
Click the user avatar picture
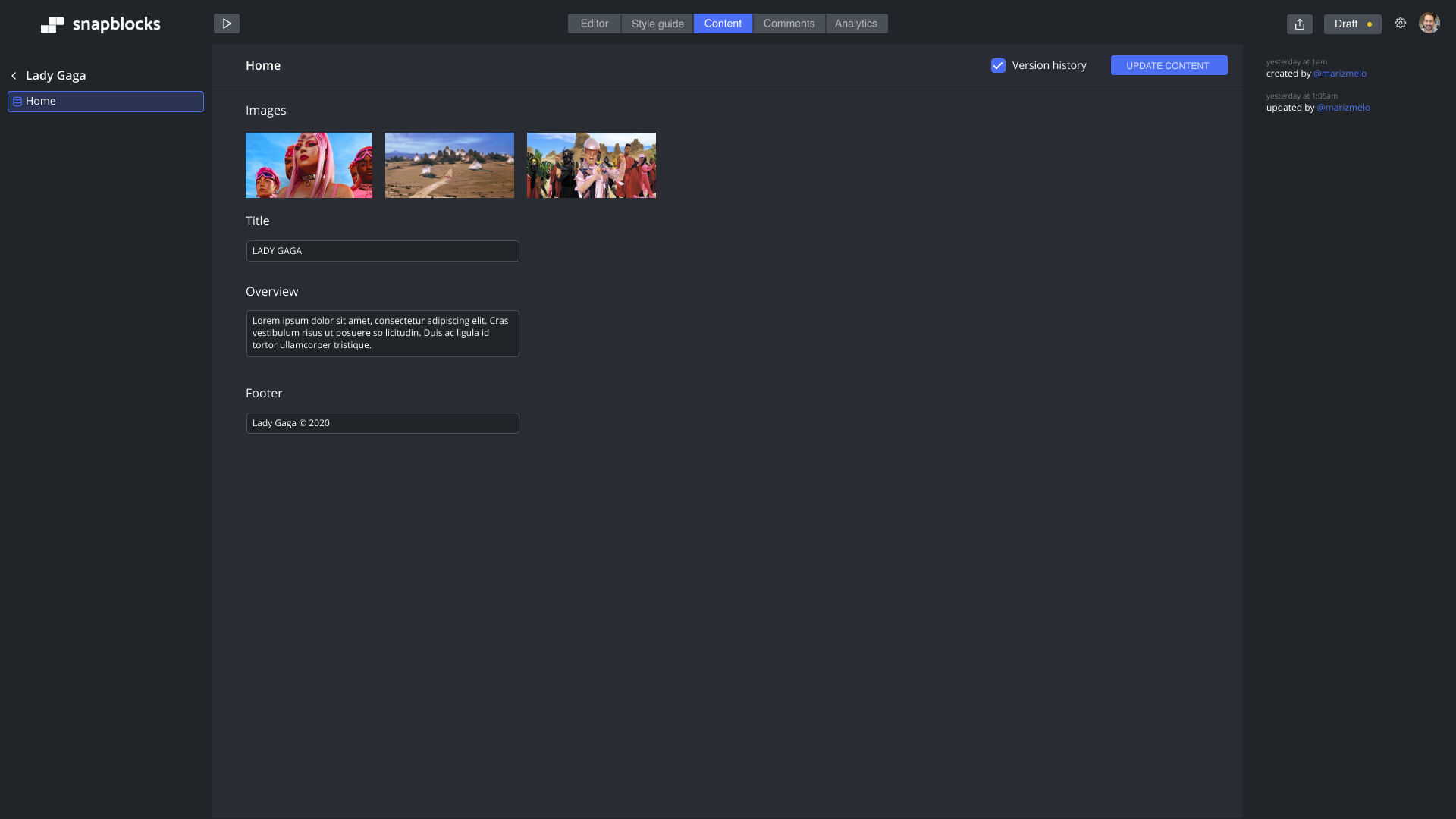[x=1429, y=23]
